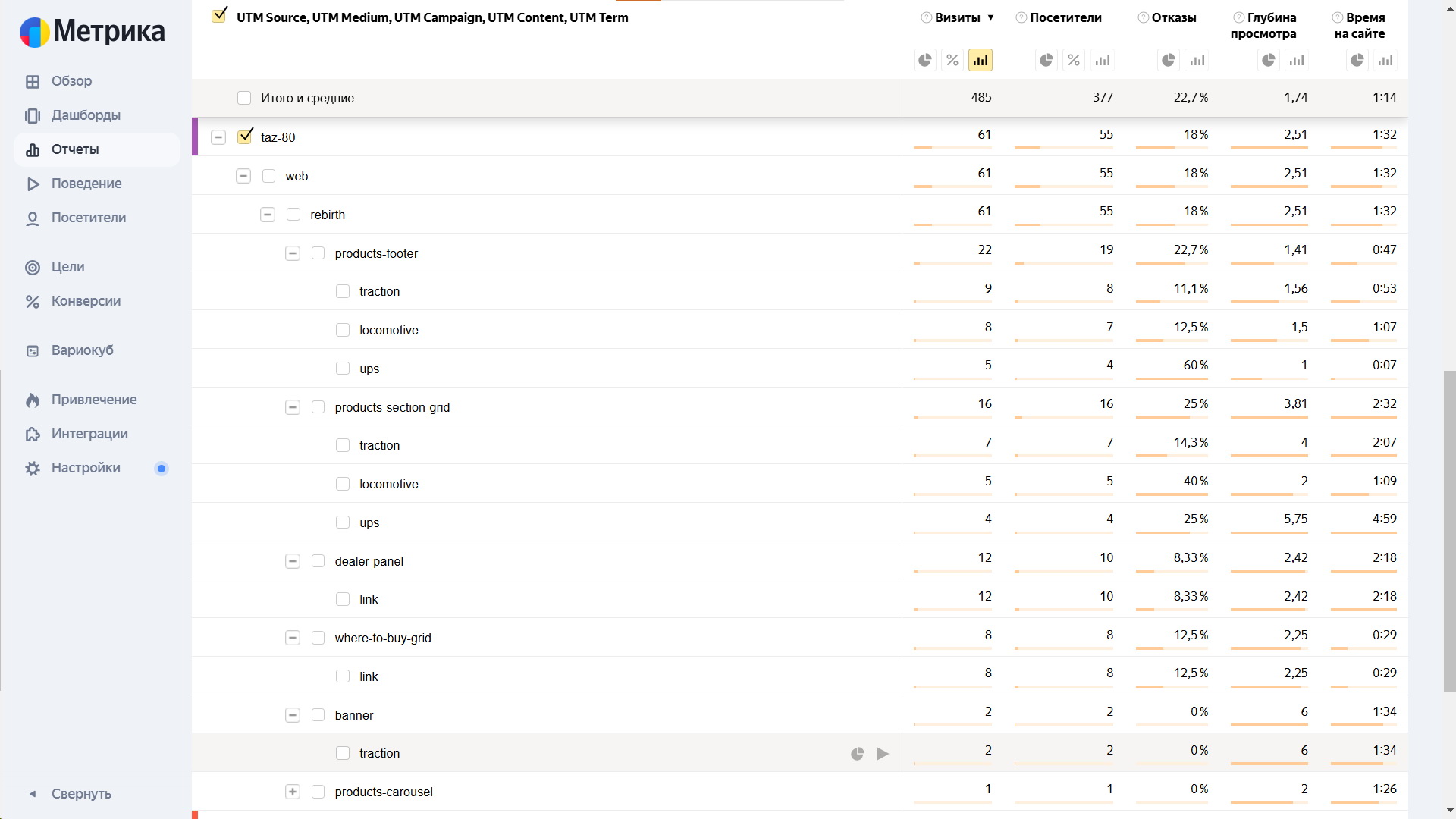1456x819 pixels.
Task: Tick the Итого и средние checkbox
Action: [244, 98]
